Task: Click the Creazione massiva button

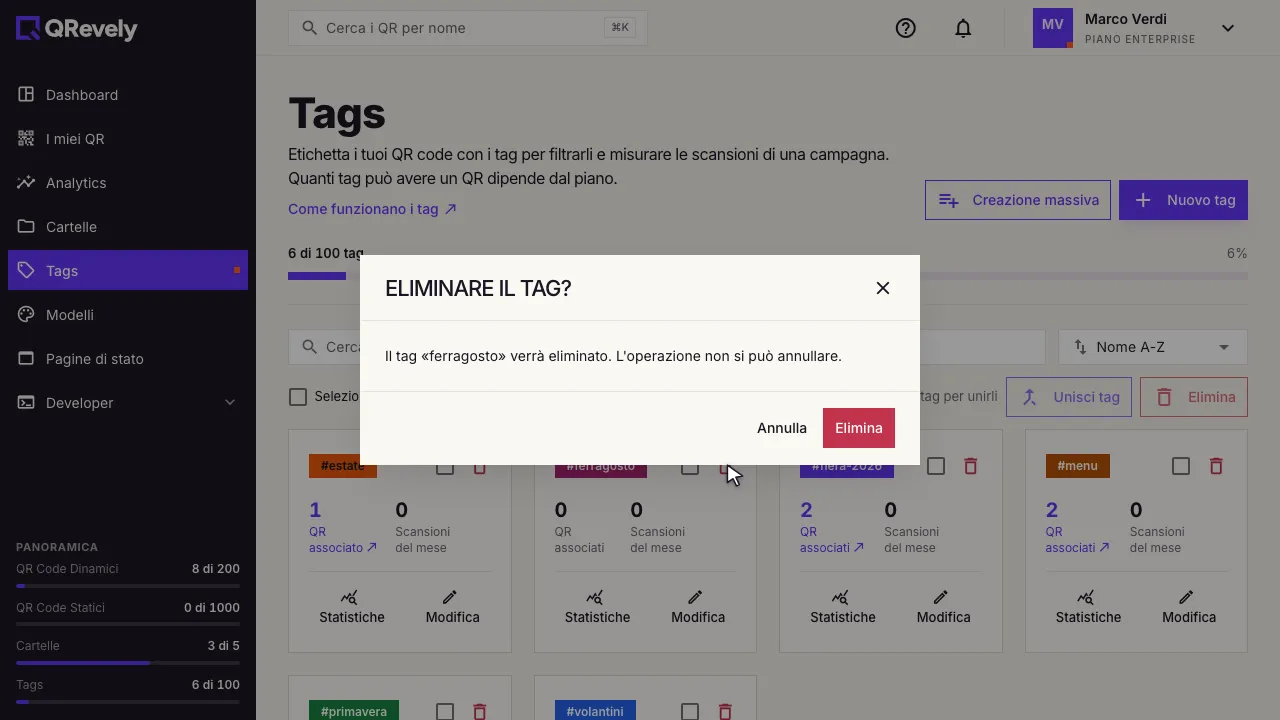Action: [1018, 200]
